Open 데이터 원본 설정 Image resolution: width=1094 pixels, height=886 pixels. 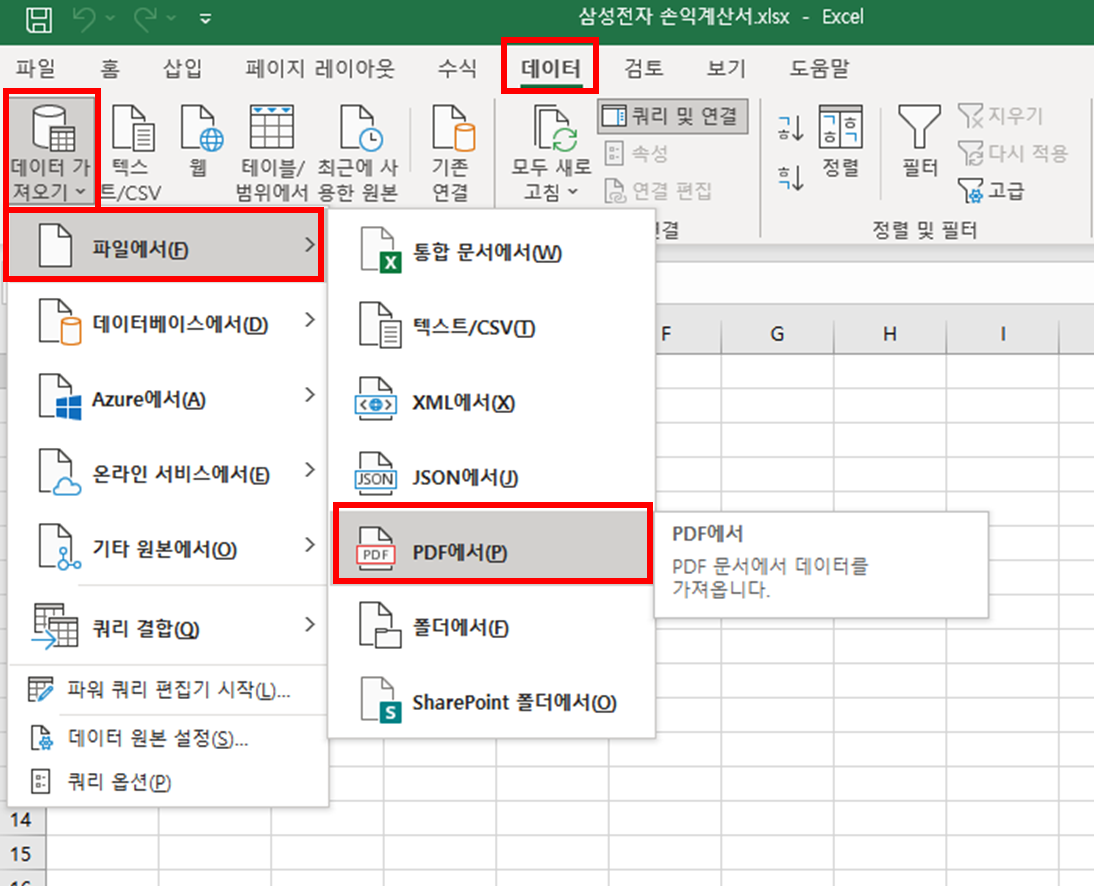pos(167,737)
